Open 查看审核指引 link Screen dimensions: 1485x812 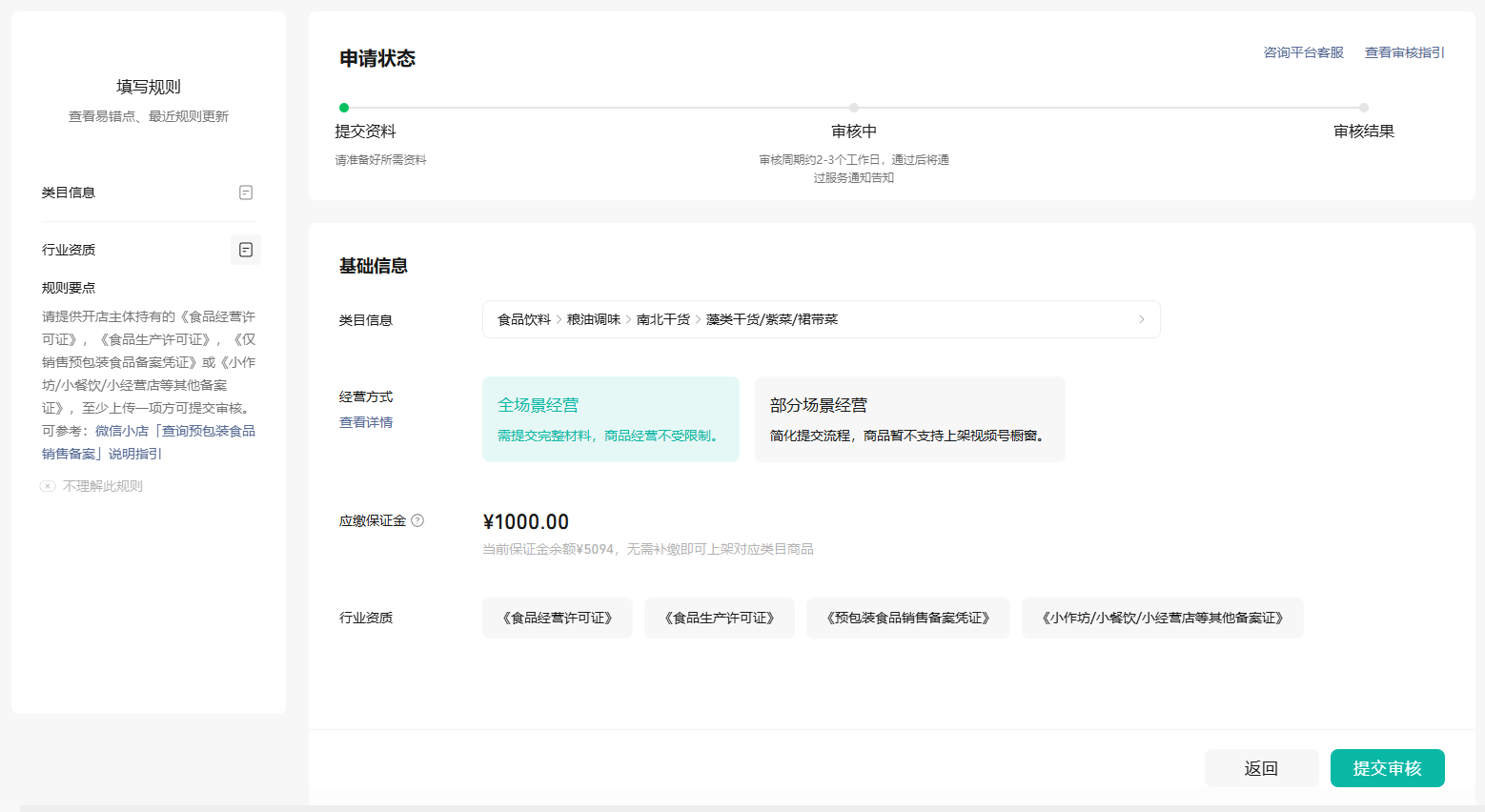point(1404,52)
